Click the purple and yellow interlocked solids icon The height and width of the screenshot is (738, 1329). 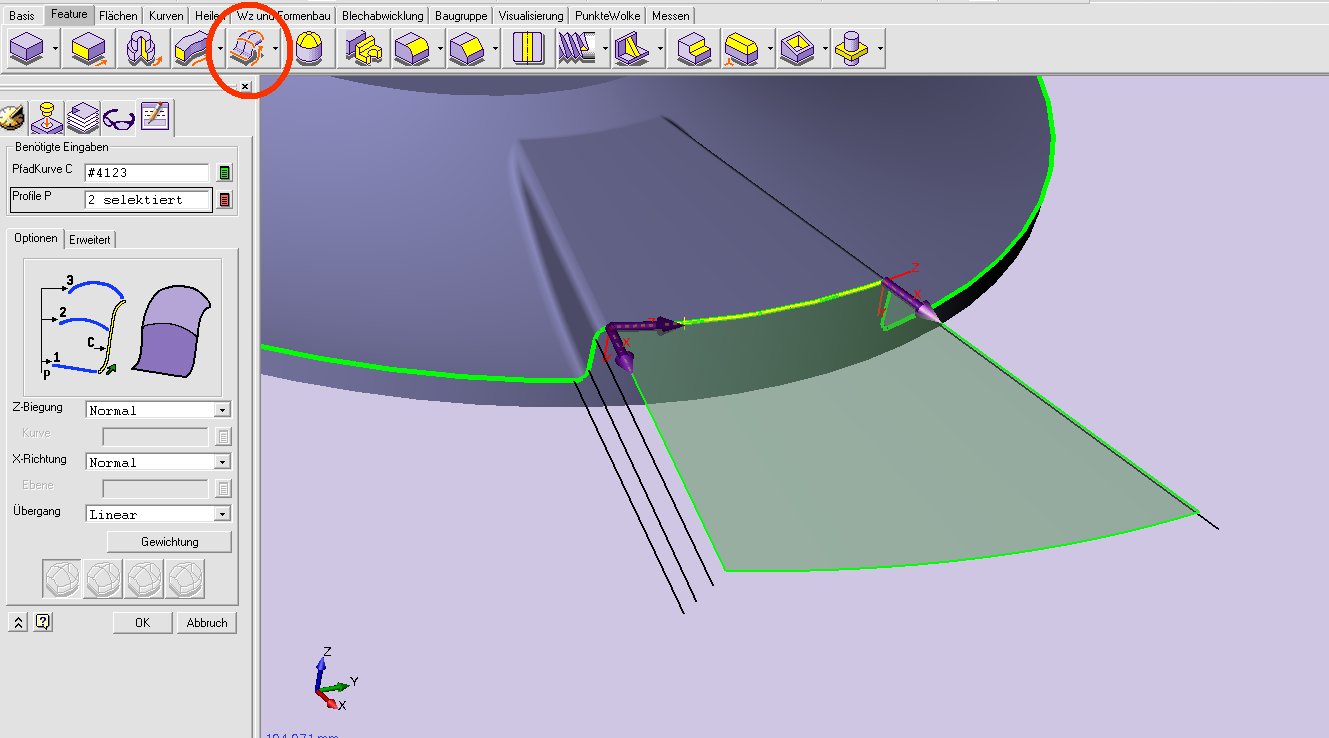(x=362, y=48)
